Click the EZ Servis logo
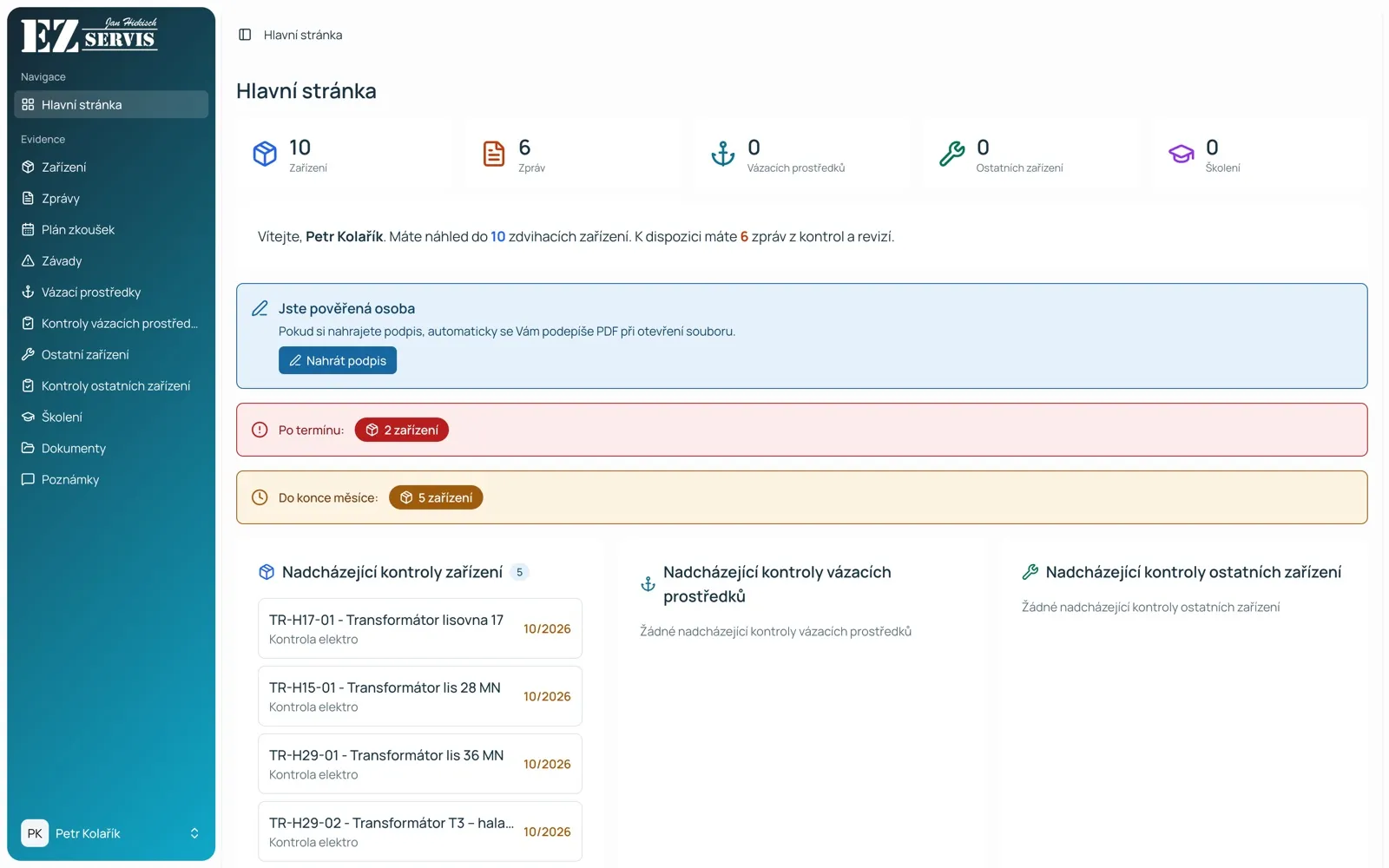The image size is (1389, 868). click(x=89, y=36)
